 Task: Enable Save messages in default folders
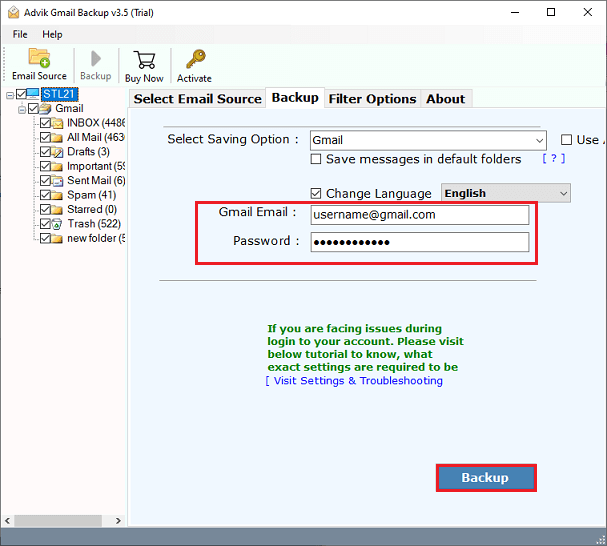tap(316, 159)
